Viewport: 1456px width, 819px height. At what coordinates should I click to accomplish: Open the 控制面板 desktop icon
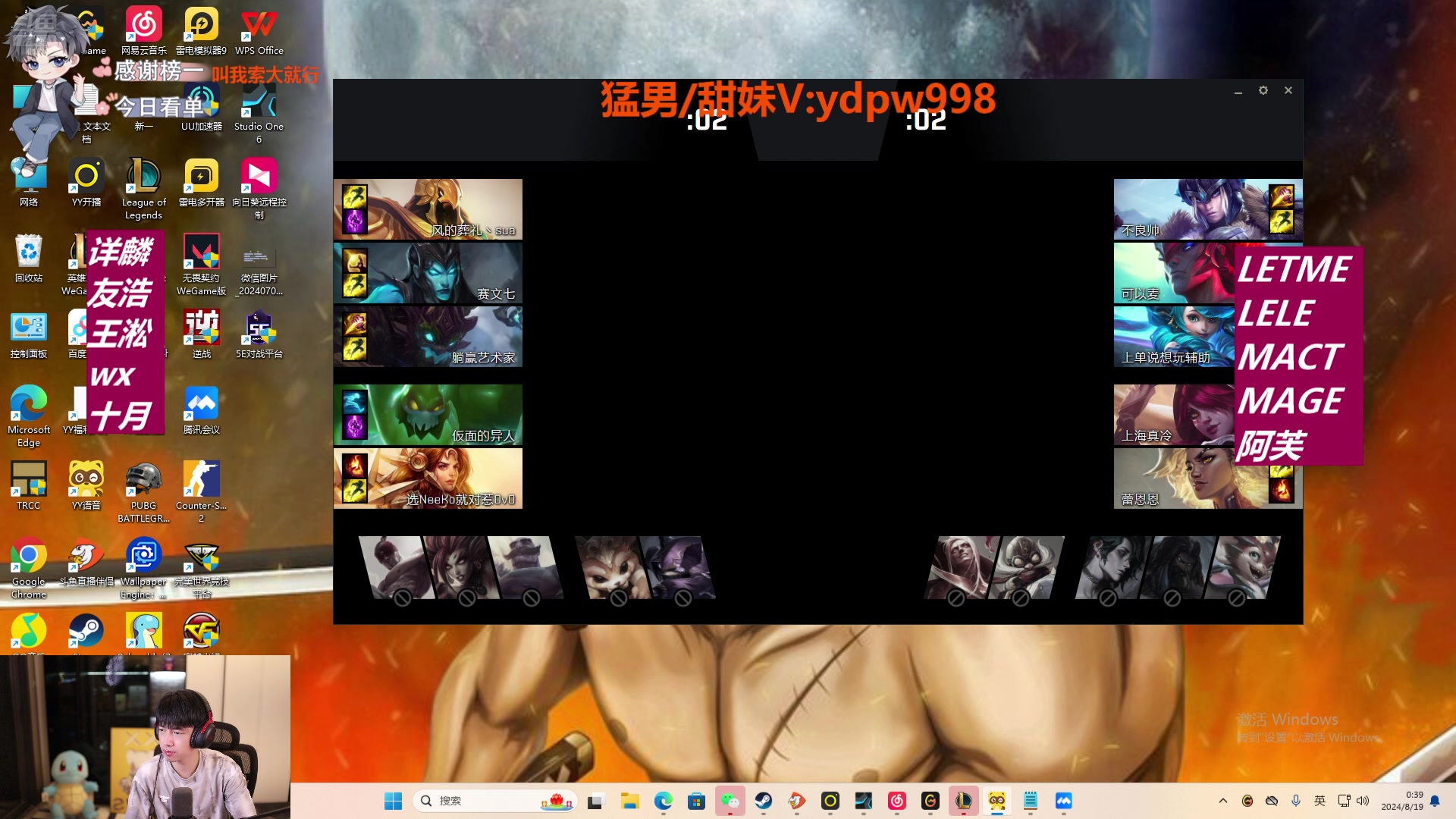point(29,334)
